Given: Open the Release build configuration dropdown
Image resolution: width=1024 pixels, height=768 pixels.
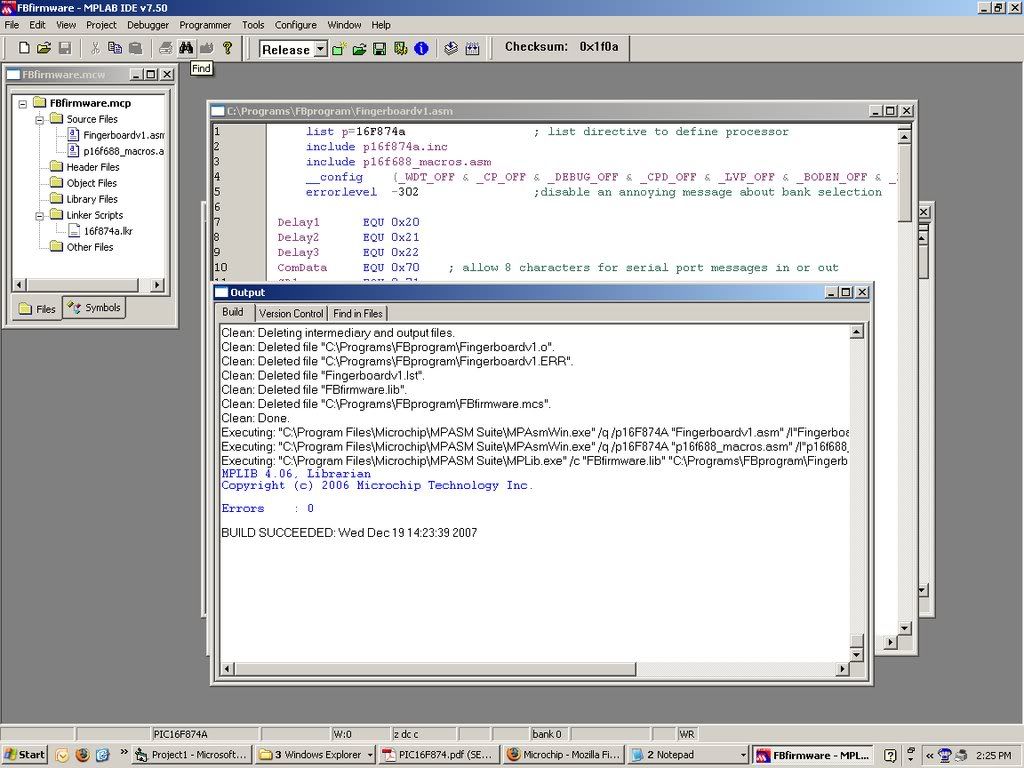Looking at the screenshot, I should coord(321,49).
